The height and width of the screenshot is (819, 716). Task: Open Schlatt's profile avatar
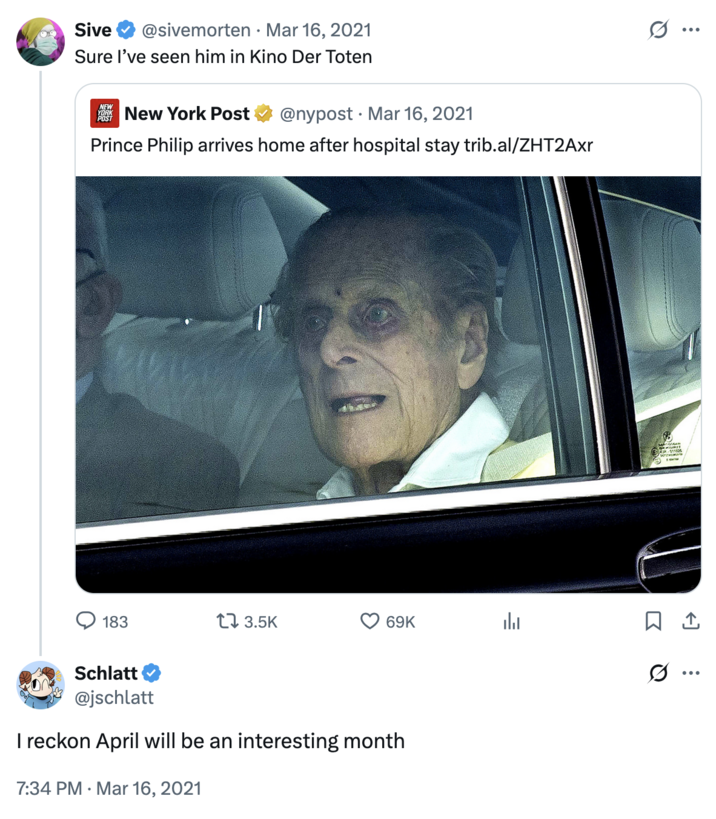point(40,685)
